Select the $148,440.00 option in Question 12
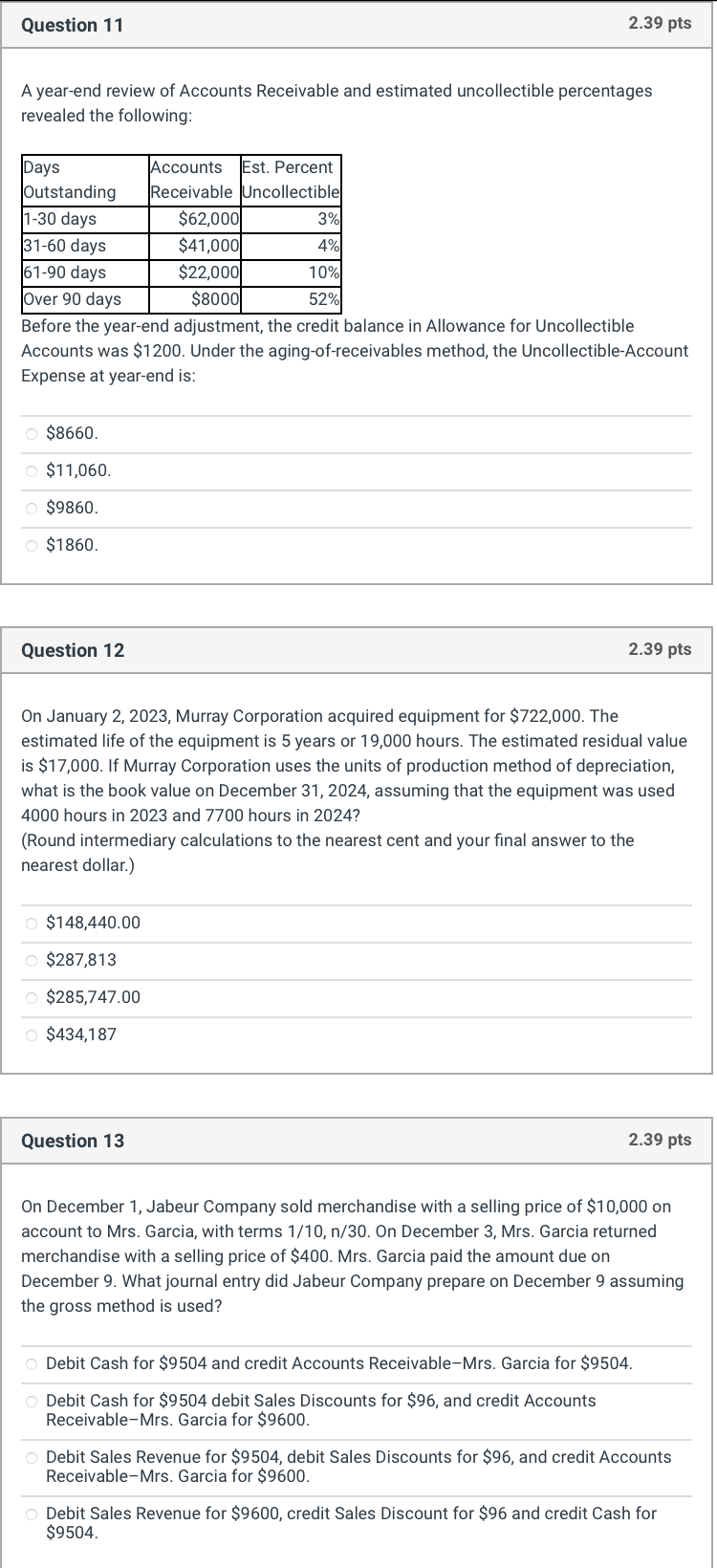Screen dimensions: 717x1568 [32, 923]
